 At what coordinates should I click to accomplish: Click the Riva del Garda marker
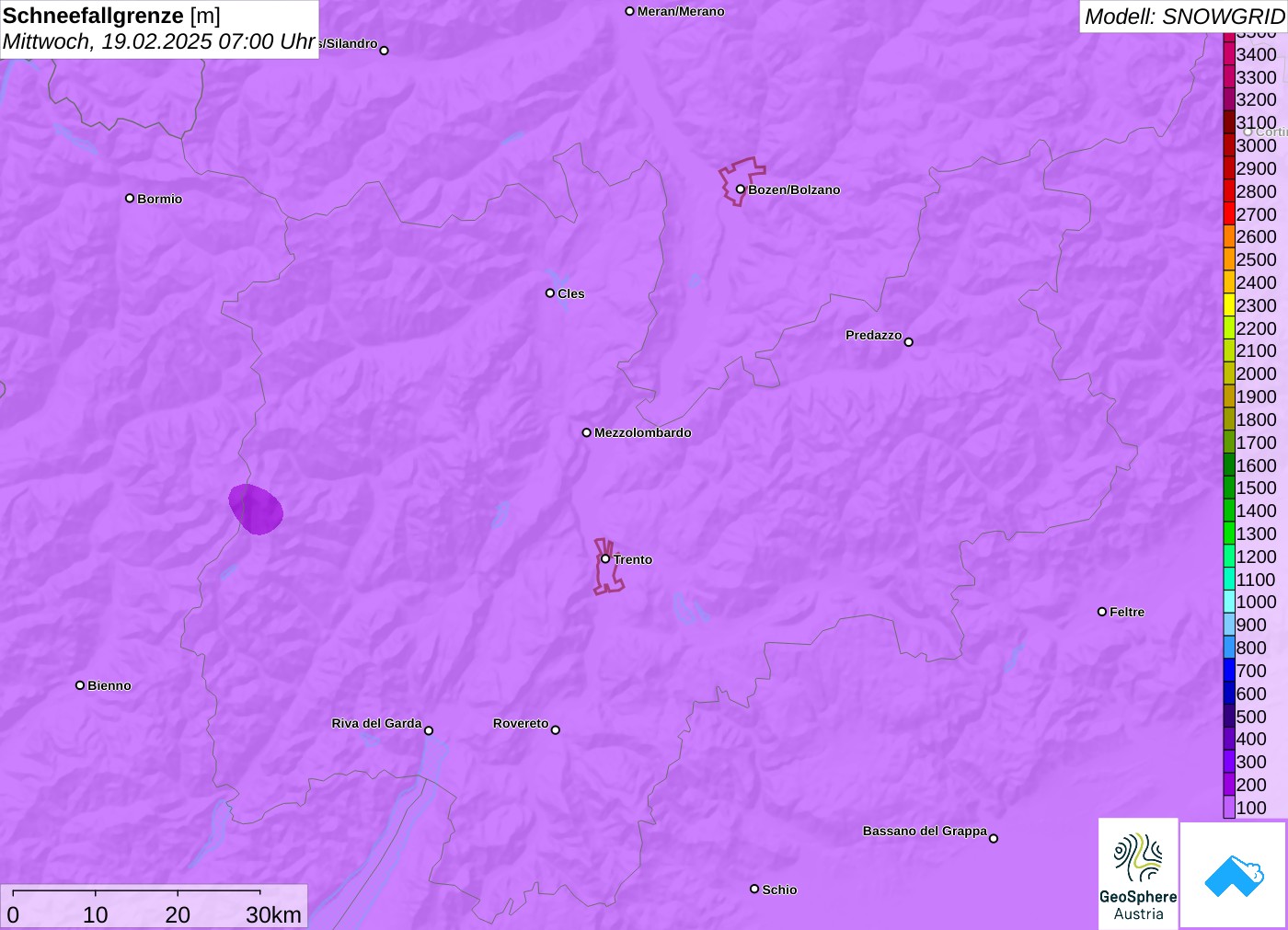(x=429, y=730)
